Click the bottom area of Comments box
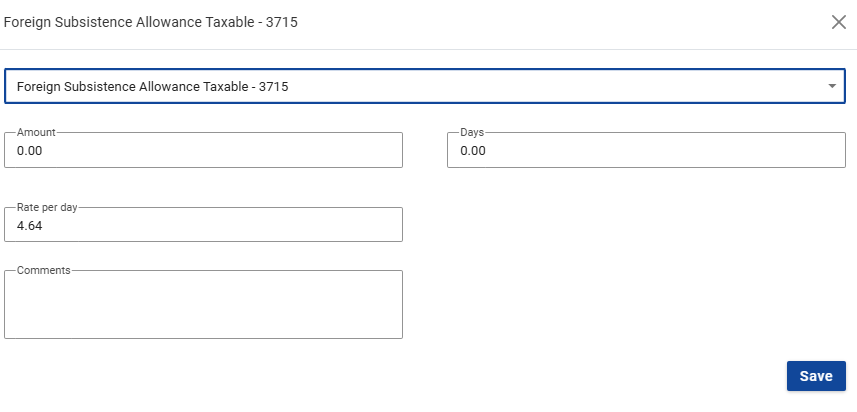Screen dimensions: 857x412 [x=203, y=328]
